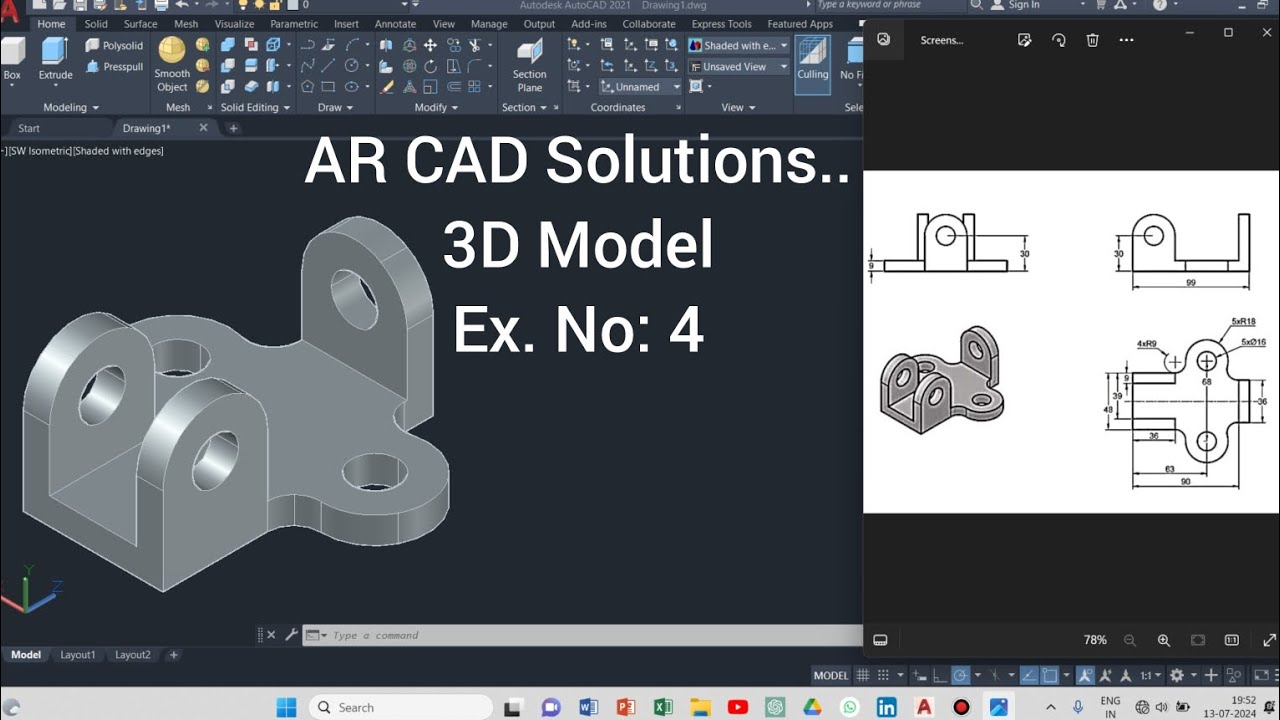Expand the Modify panel

(435, 107)
